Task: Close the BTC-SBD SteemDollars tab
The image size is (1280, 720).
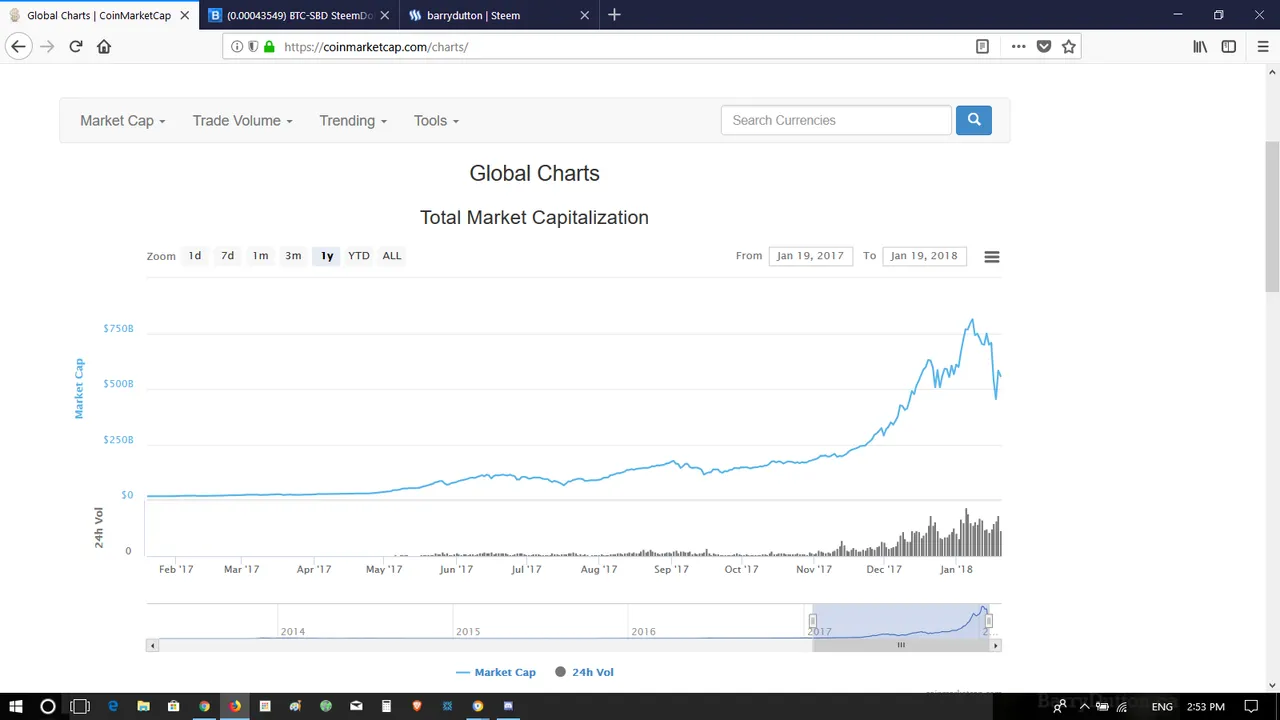Action: pos(386,15)
